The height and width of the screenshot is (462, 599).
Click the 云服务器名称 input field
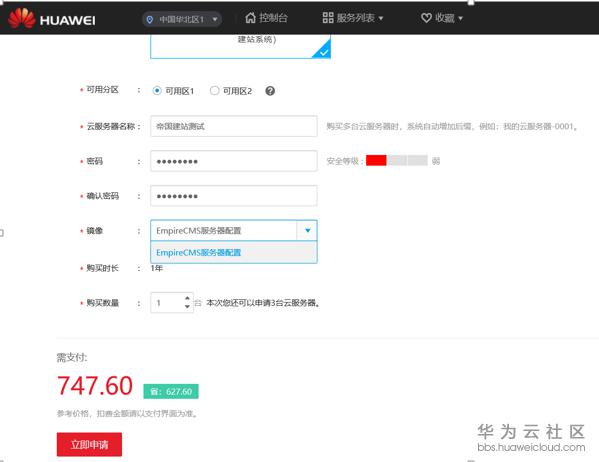[x=234, y=126]
